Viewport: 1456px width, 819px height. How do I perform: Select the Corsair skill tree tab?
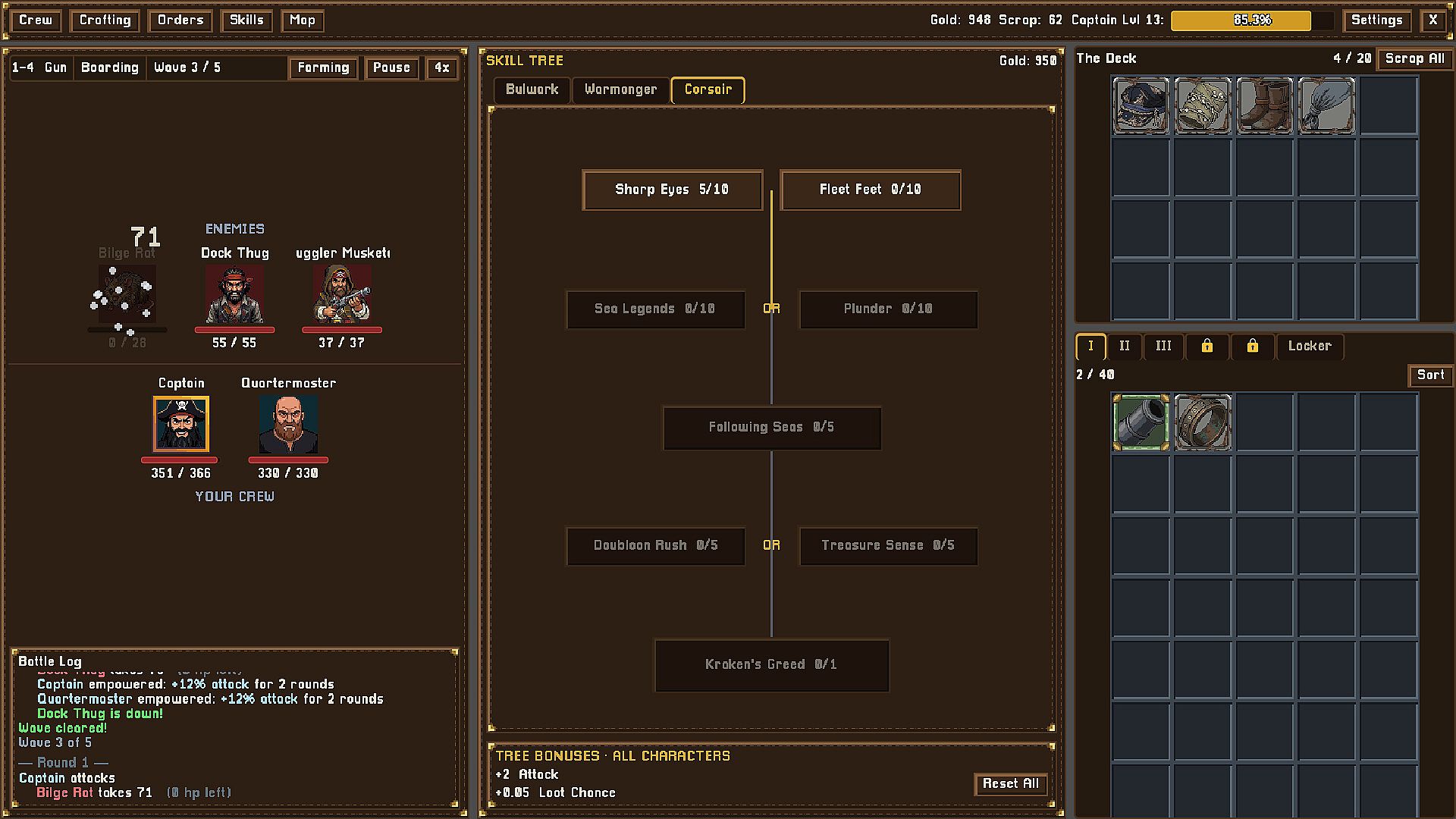(x=708, y=89)
